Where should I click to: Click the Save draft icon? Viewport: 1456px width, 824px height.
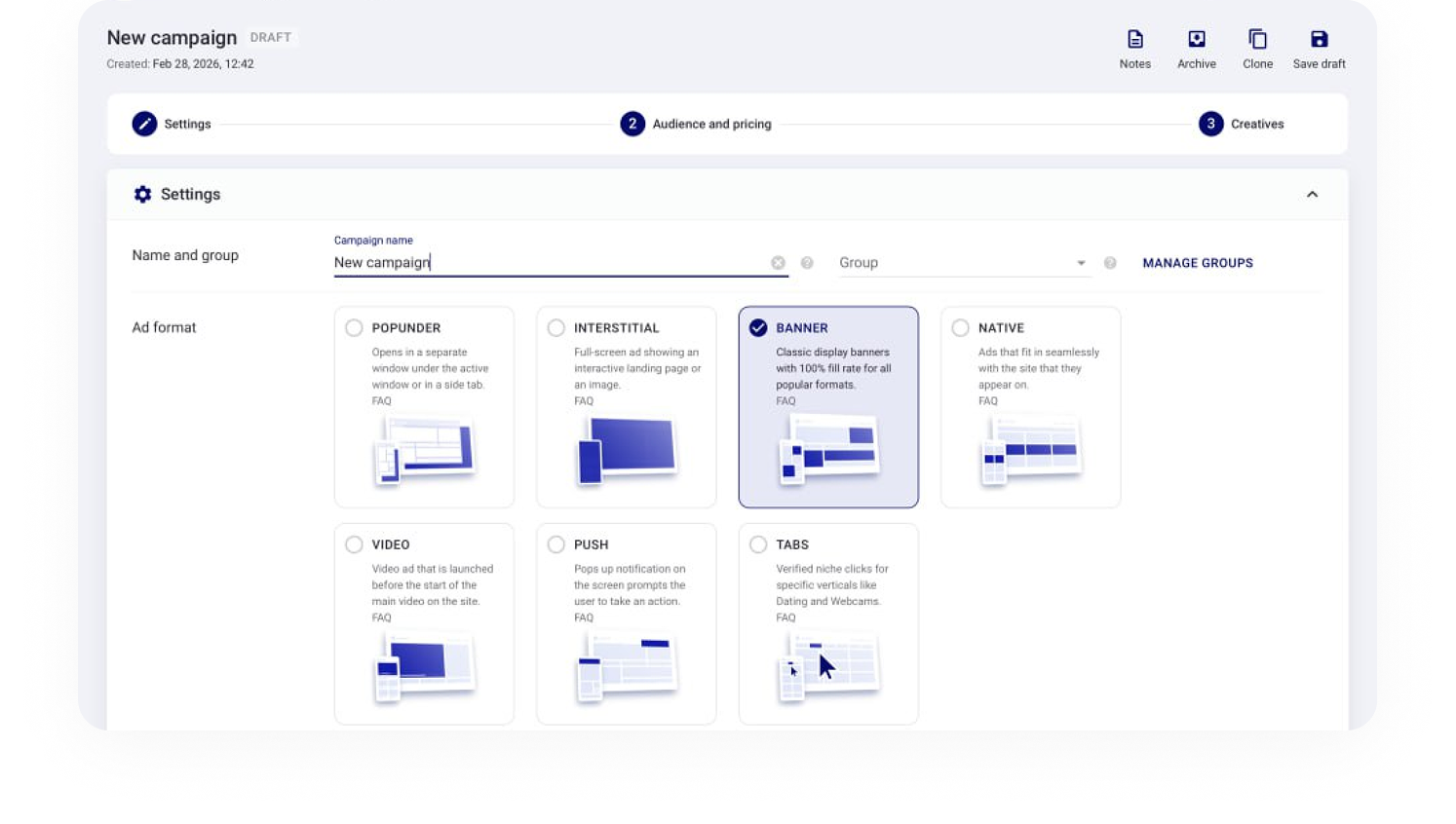pyautogui.click(x=1319, y=40)
